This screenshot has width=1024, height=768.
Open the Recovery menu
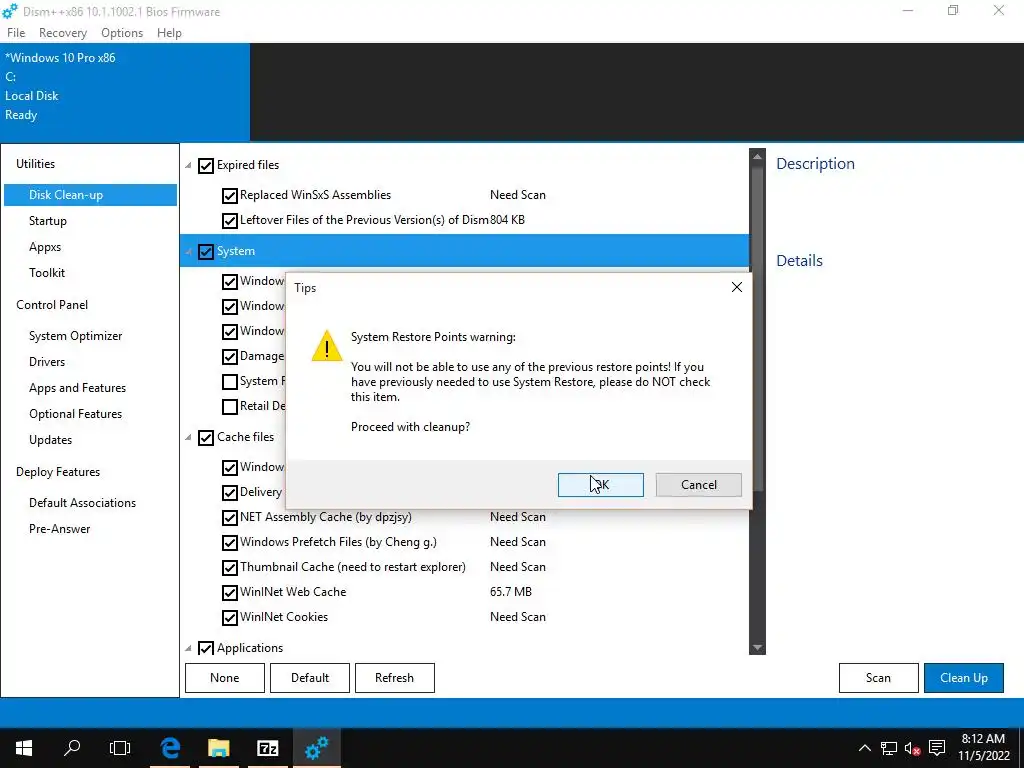click(x=63, y=33)
